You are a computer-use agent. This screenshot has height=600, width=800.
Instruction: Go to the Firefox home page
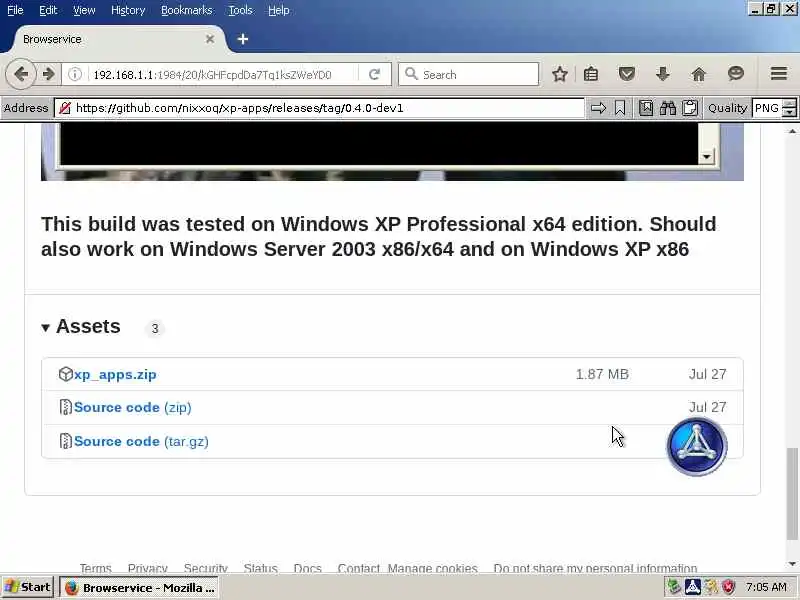point(698,74)
